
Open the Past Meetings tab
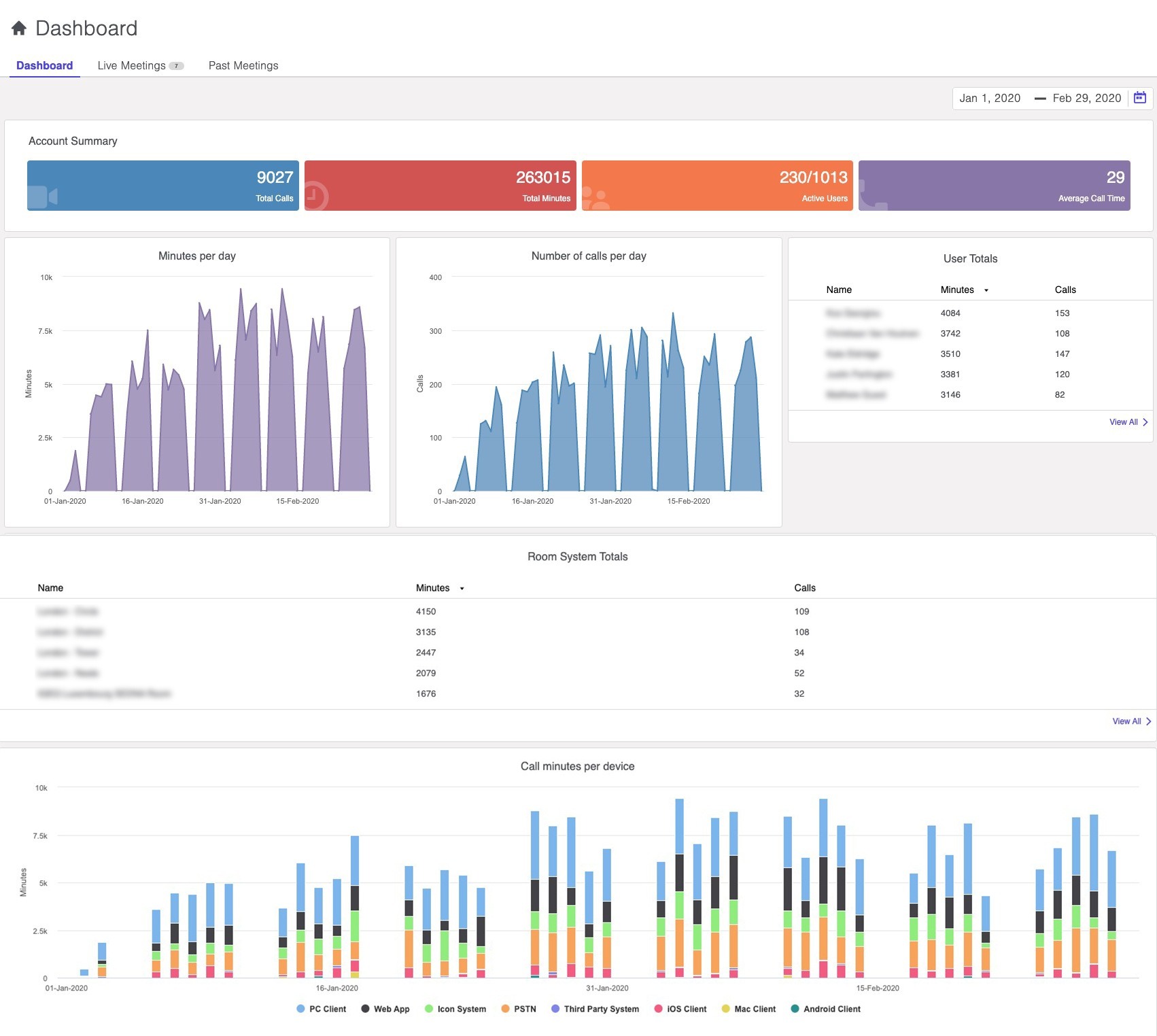[243, 65]
